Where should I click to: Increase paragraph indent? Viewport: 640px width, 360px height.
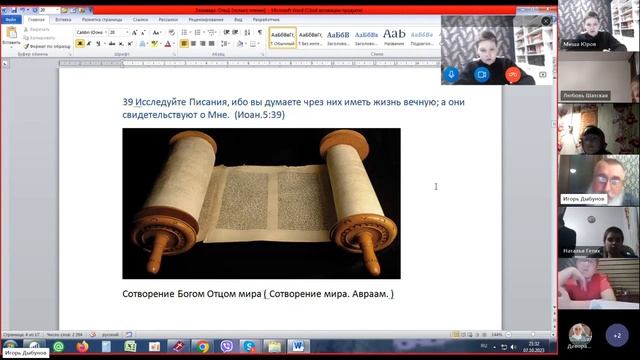[235, 32]
